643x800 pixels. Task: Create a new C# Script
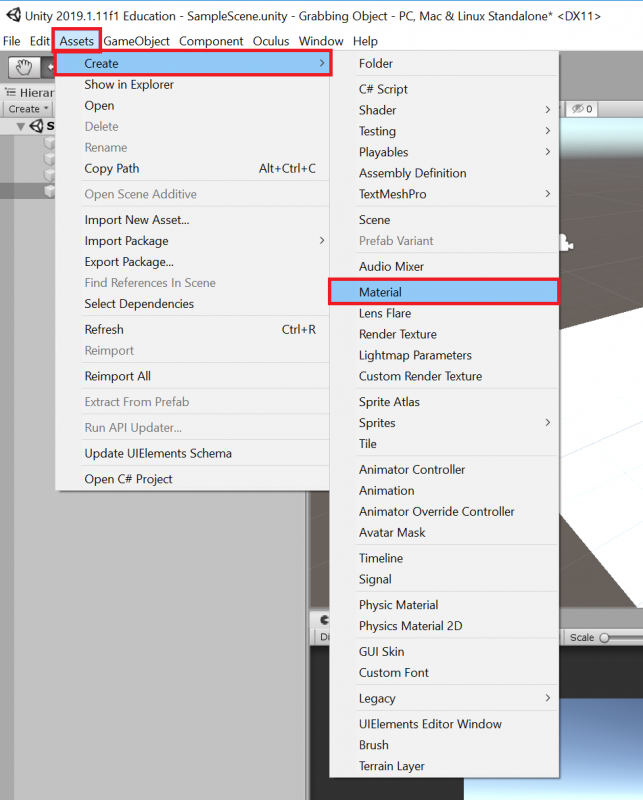pyautogui.click(x=444, y=89)
